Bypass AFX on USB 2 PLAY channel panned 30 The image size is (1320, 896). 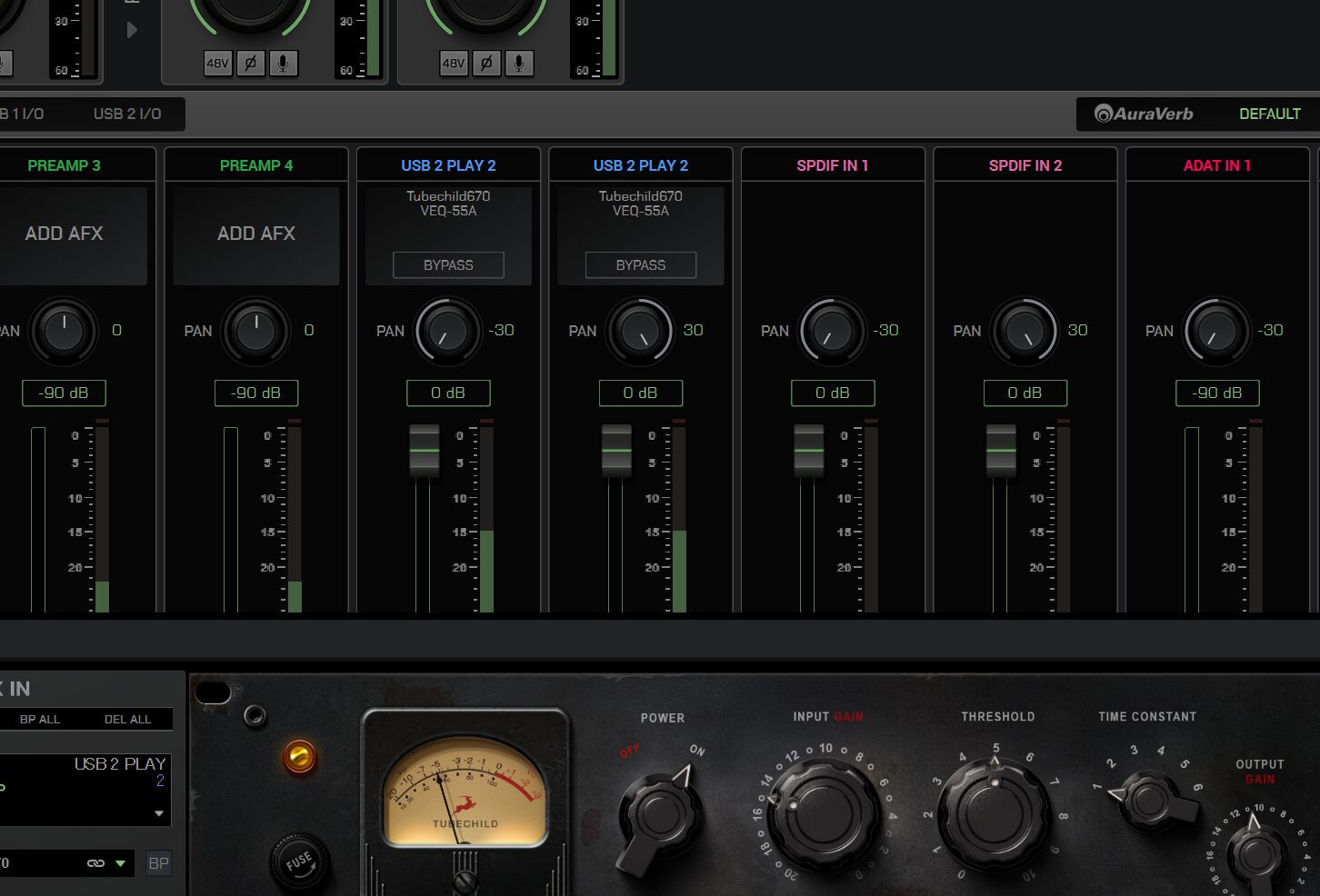641,265
